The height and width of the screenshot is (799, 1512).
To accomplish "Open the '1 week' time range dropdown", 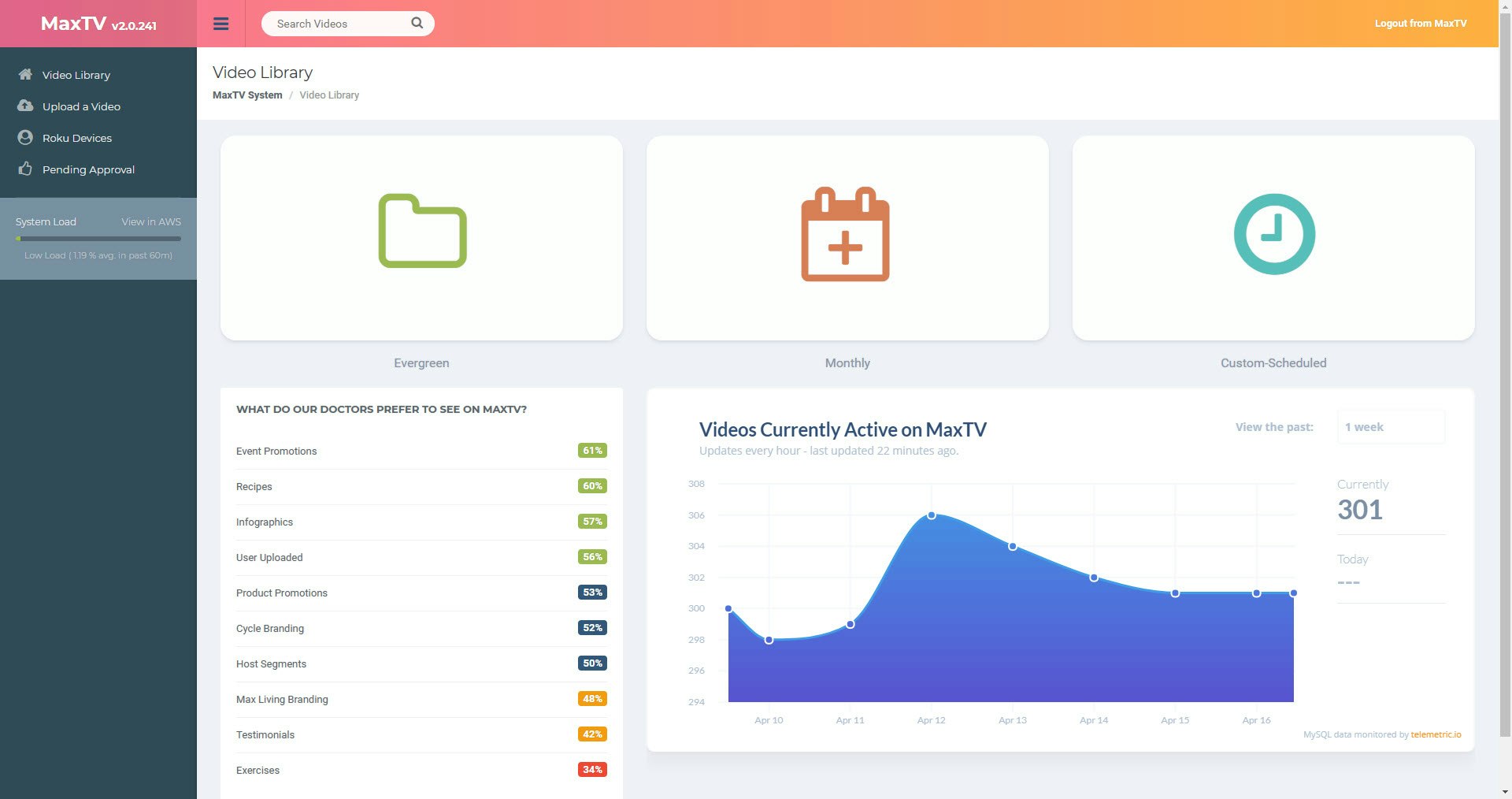I will pyautogui.click(x=1390, y=427).
